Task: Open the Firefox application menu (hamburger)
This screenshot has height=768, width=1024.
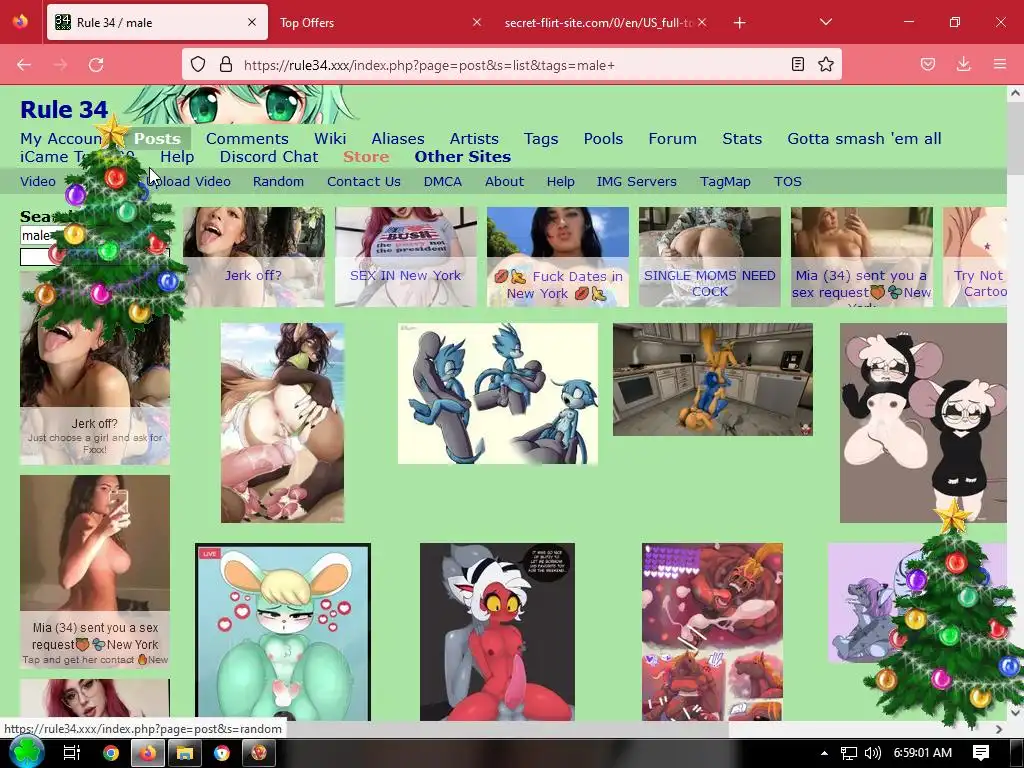Action: pyautogui.click(x=1000, y=64)
